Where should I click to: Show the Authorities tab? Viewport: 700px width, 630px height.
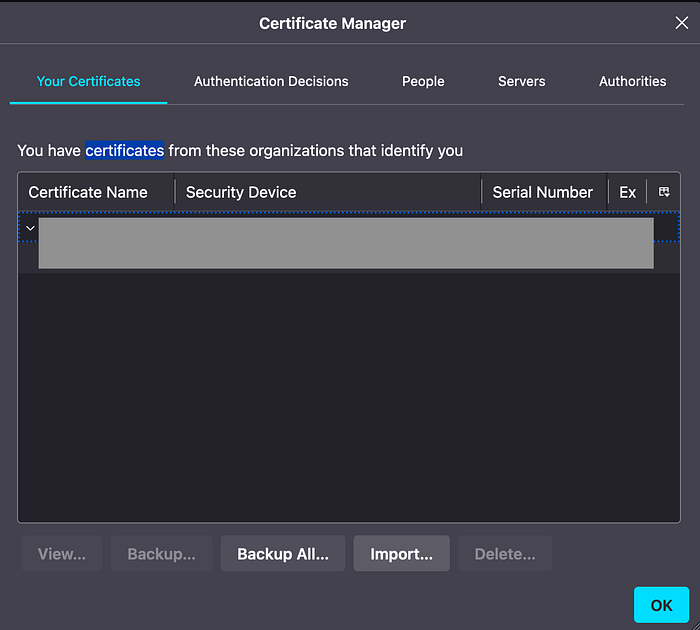pyautogui.click(x=632, y=81)
